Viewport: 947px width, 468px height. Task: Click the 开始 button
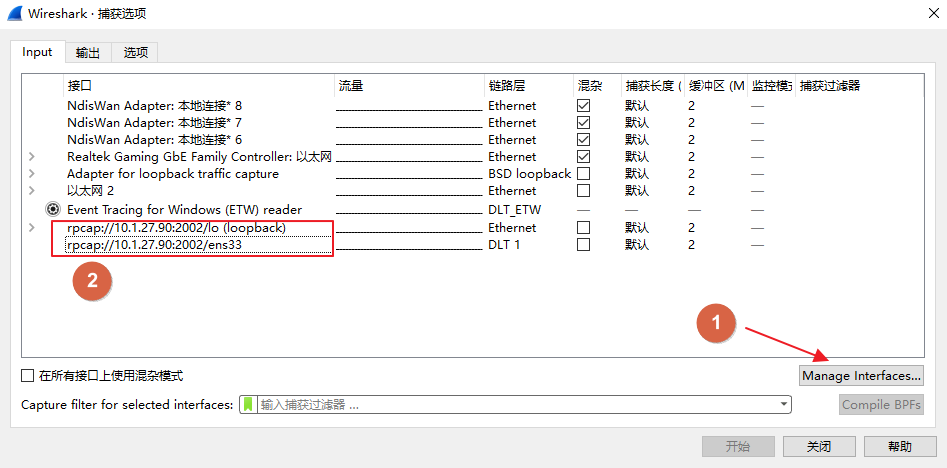pyautogui.click(x=738, y=447)
